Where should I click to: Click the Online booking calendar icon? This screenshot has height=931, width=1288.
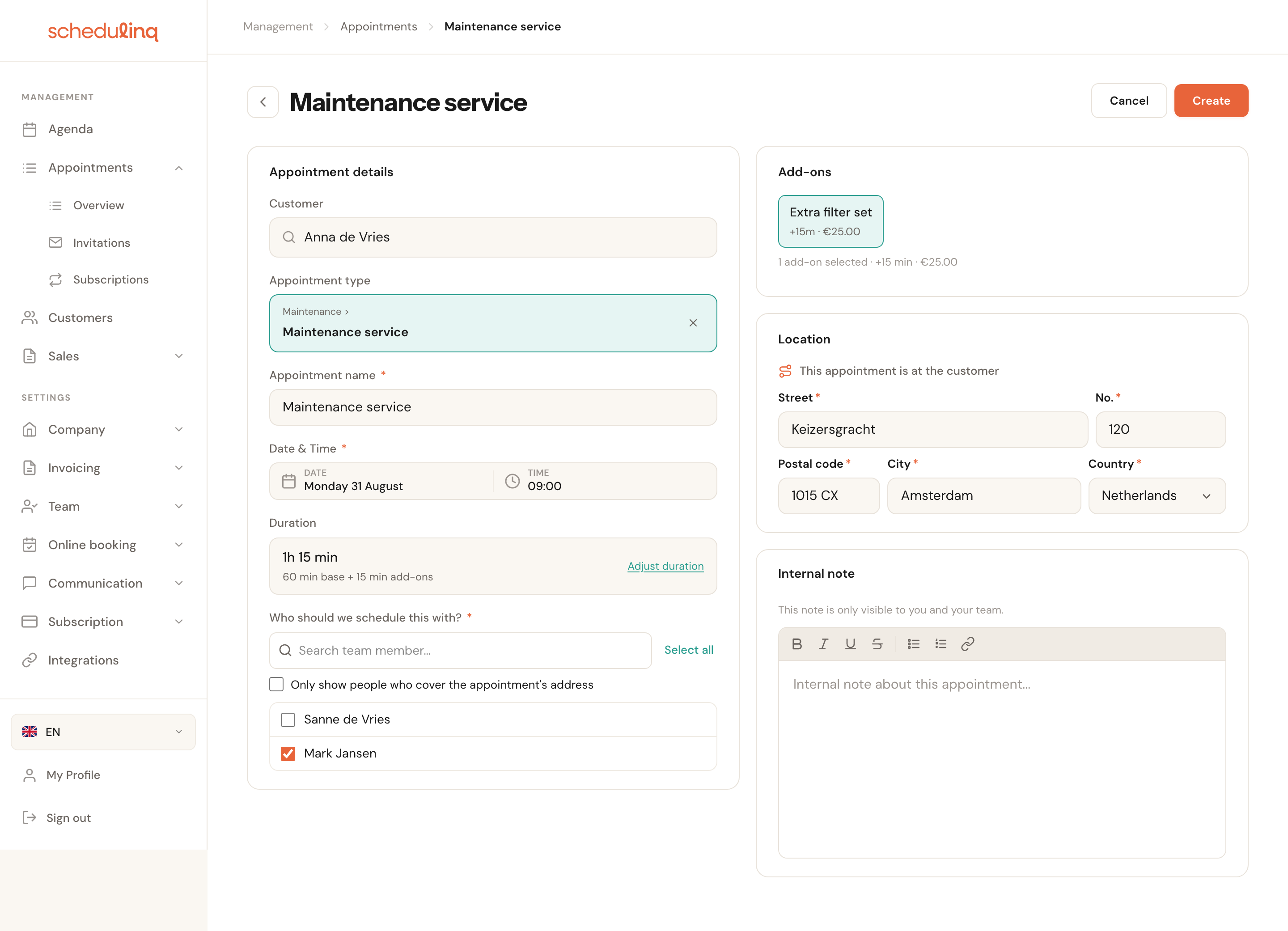[30, 545]
